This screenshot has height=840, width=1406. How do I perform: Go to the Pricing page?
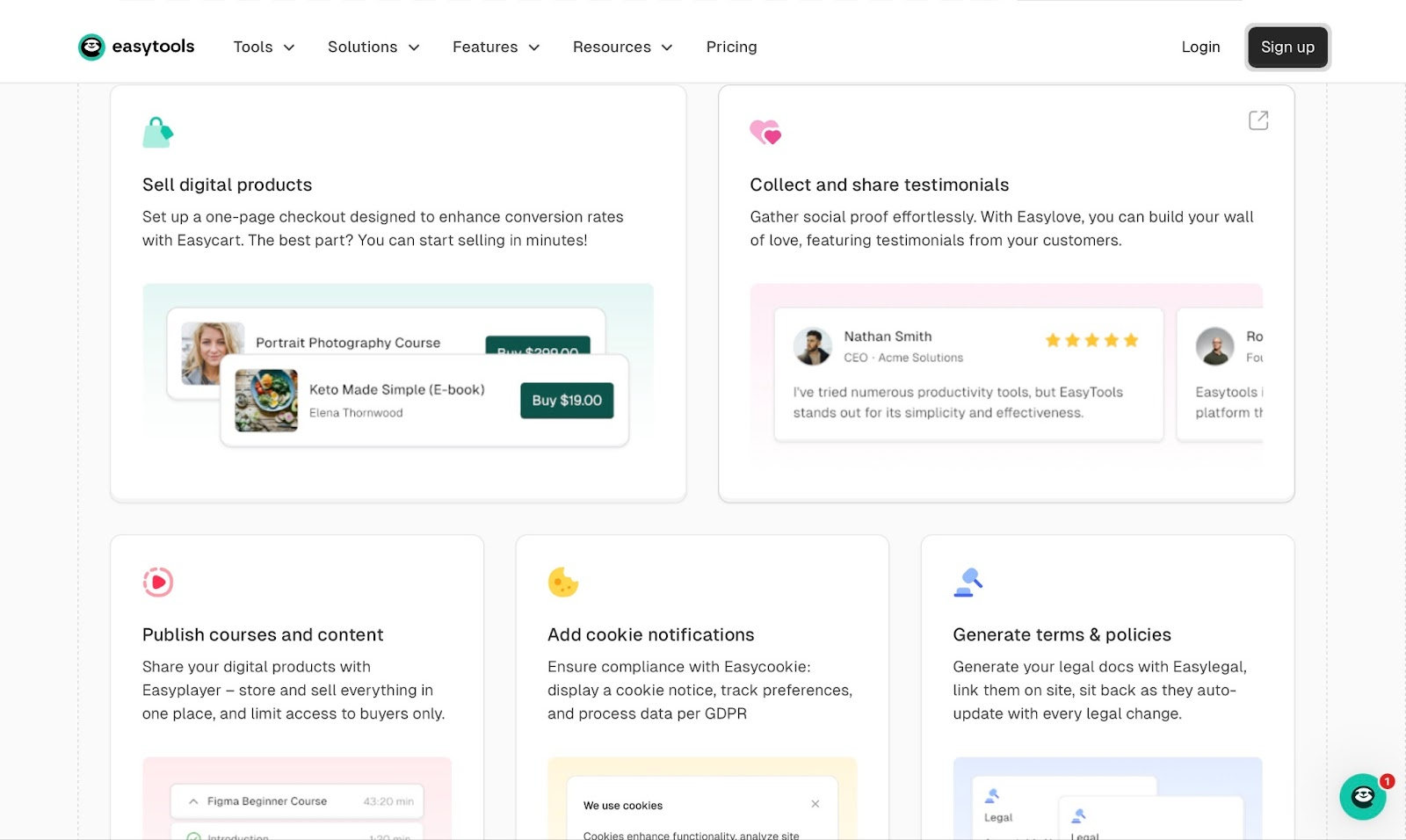pos(731,47)
